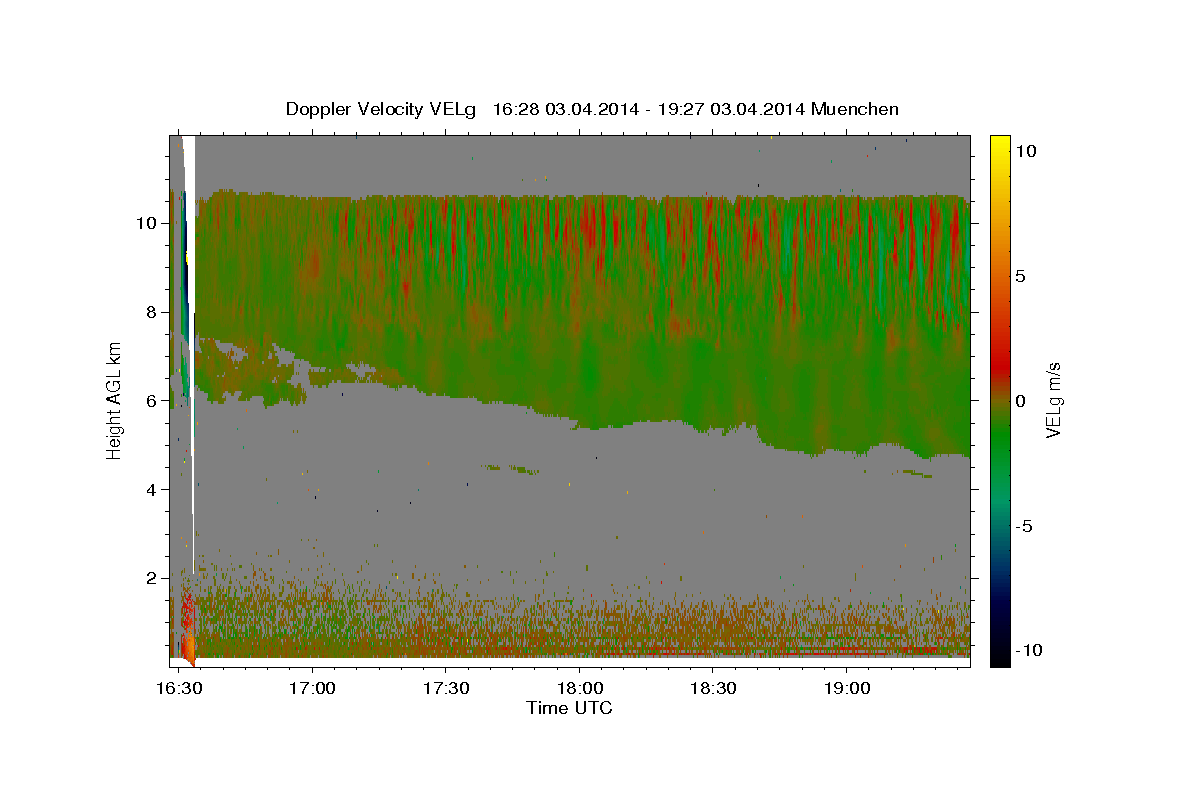Click the 16:30 time tick label
The image size is (1200, 800).
click(179, 689)
